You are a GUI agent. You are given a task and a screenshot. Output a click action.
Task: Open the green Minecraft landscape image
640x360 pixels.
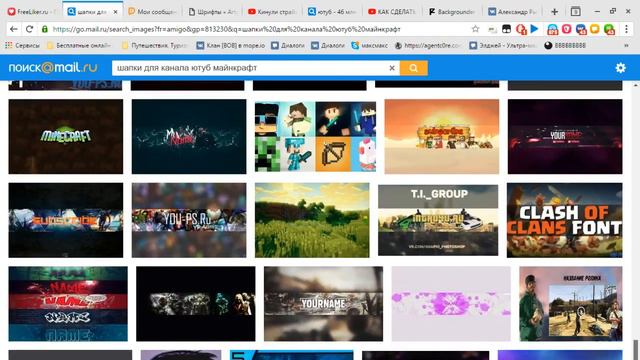tap(312, 220)
